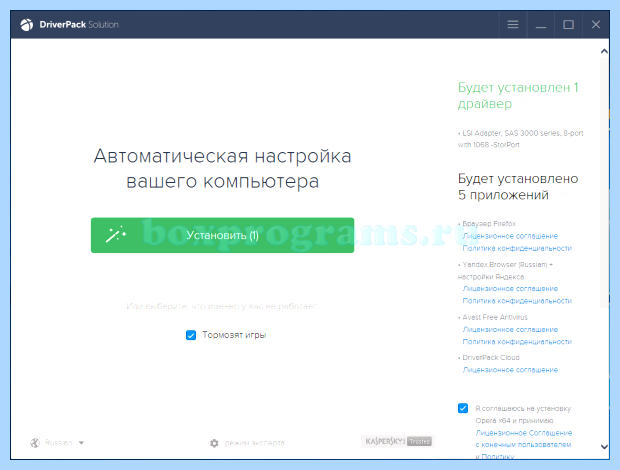Click the Kaspersky Trusted badge
620x470 pixels.
(398, 441)
